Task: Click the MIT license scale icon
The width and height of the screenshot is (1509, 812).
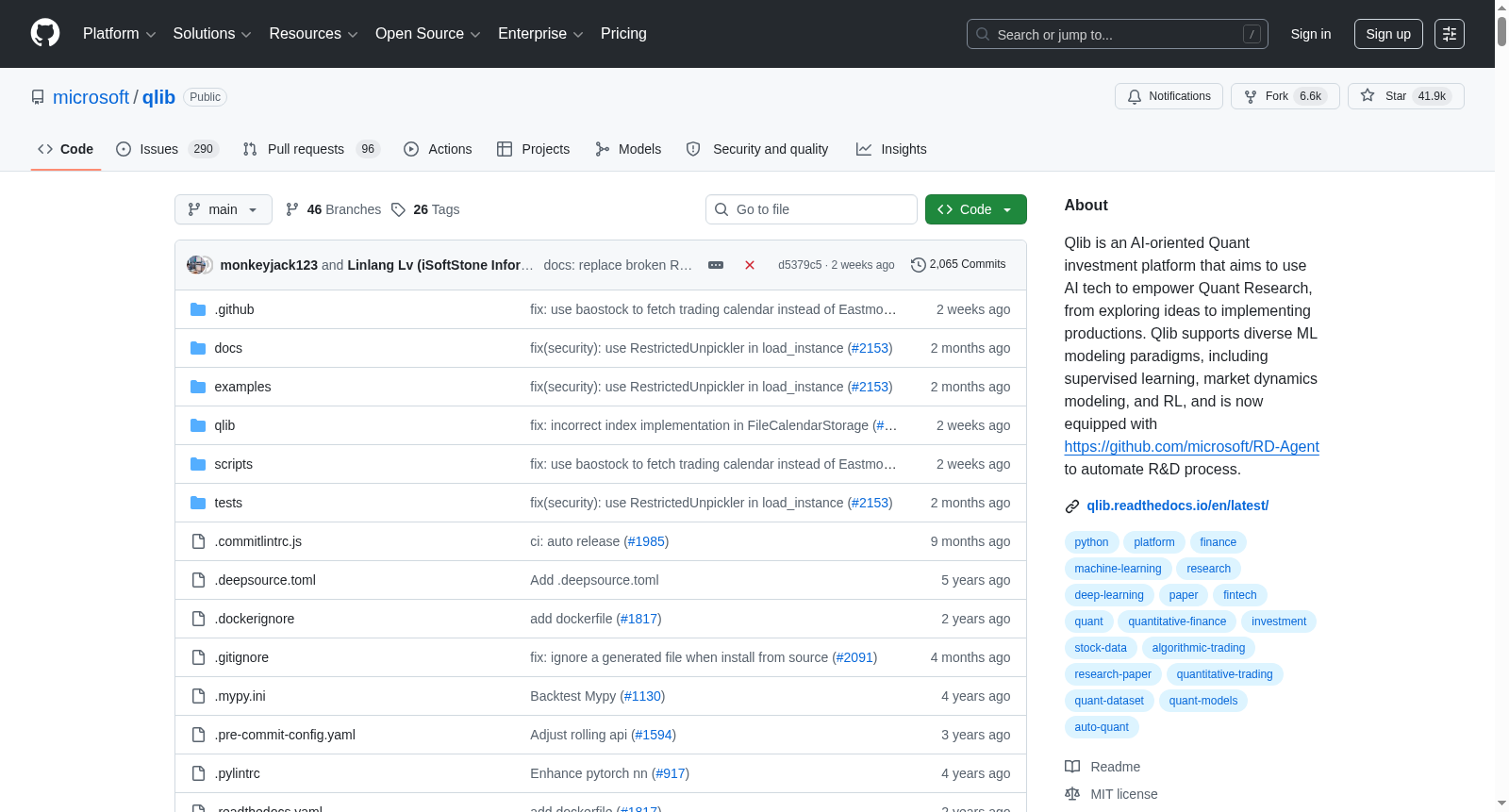Action: pyautogui.click(x=1072, y=794)
